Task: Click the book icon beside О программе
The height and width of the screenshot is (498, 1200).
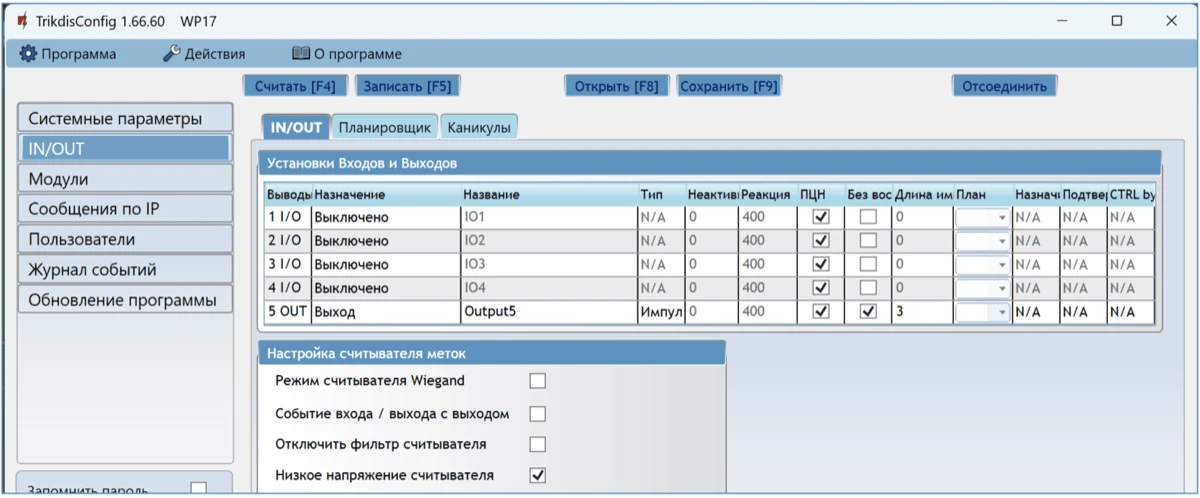Action: [x=300, y=54]
